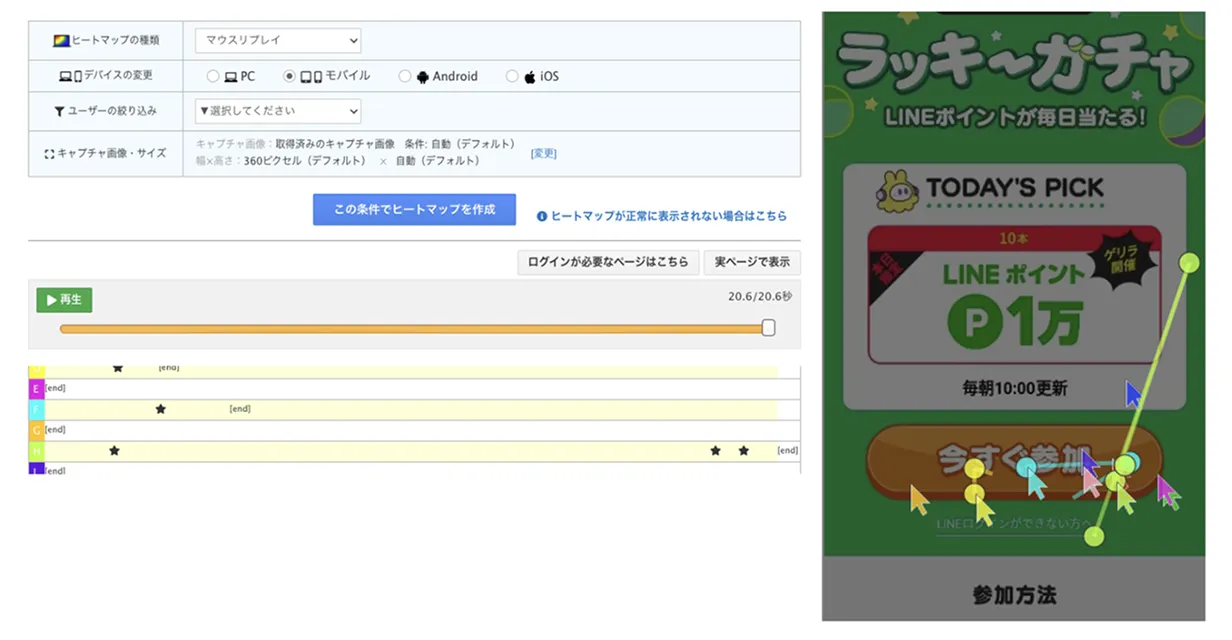The height and width of the screenshot is (640, 1232).
Task: Select the PC device radio button
Action: pos(212,76)
